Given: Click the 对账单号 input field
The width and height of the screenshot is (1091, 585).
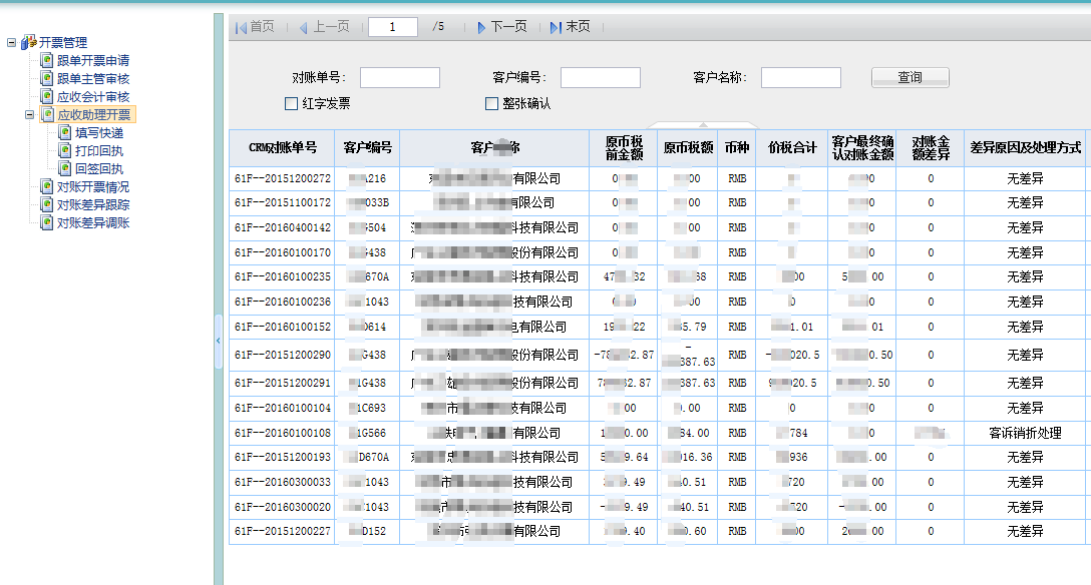Looking at the screenshot, I should [400, 77].
